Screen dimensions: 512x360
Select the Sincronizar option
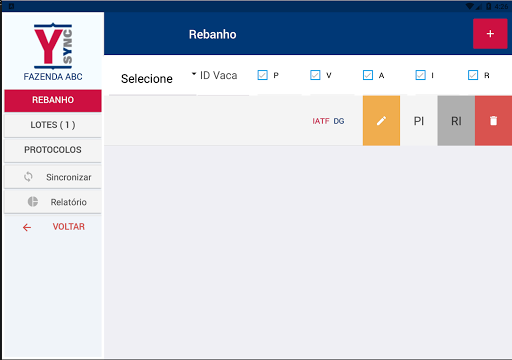[53, 177]
